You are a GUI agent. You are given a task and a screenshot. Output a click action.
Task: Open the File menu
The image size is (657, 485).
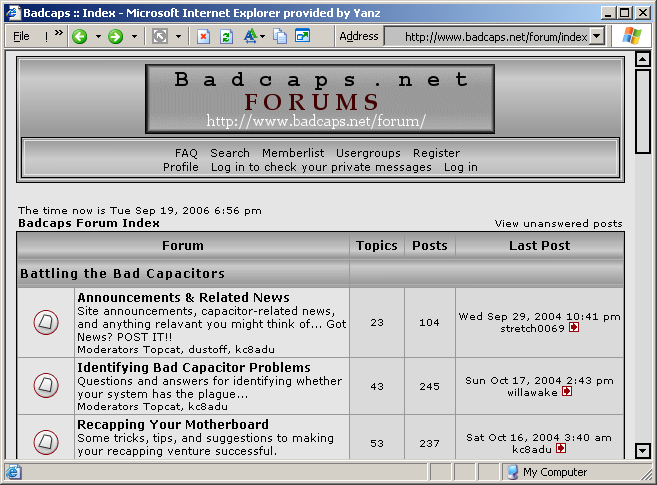click(x=21, y=36)
